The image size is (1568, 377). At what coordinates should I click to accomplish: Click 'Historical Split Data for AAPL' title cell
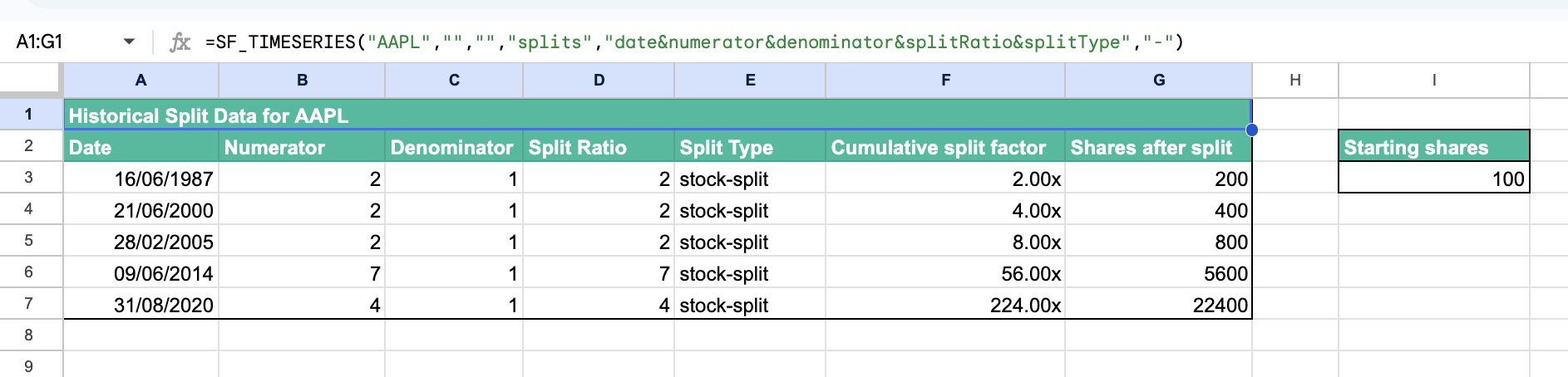point(658,115)
